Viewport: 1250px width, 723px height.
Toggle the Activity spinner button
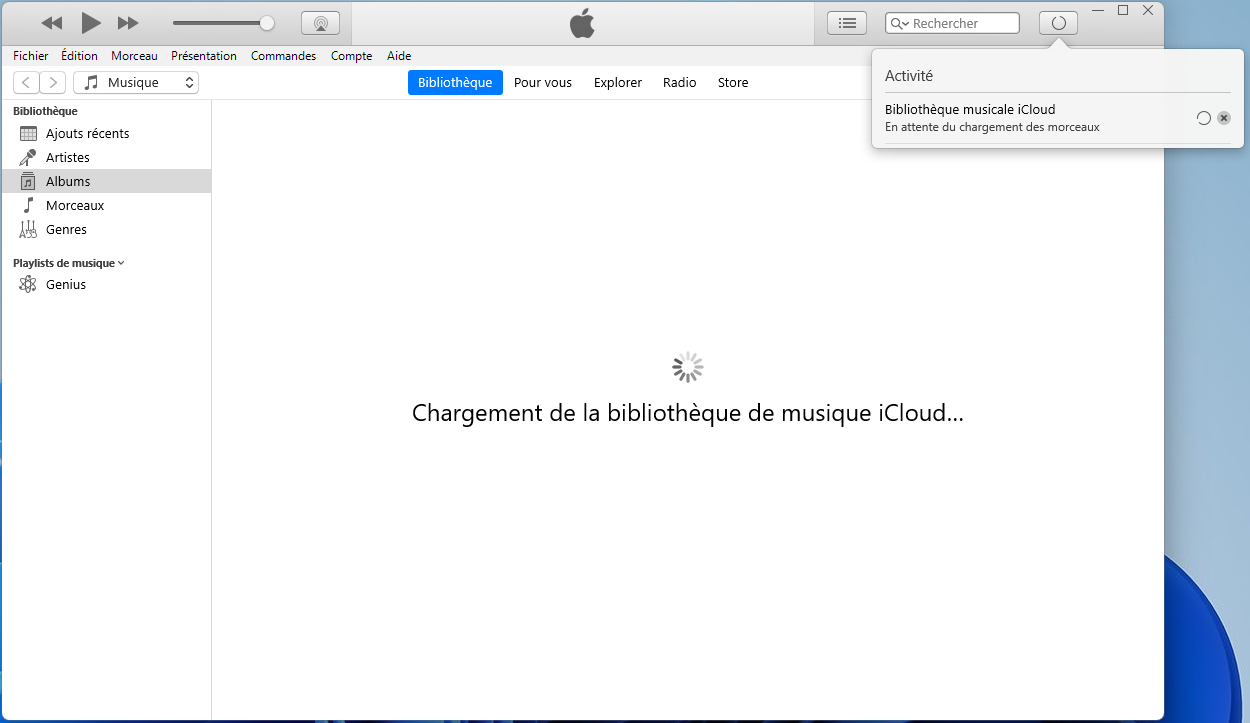click(1059, 23)
